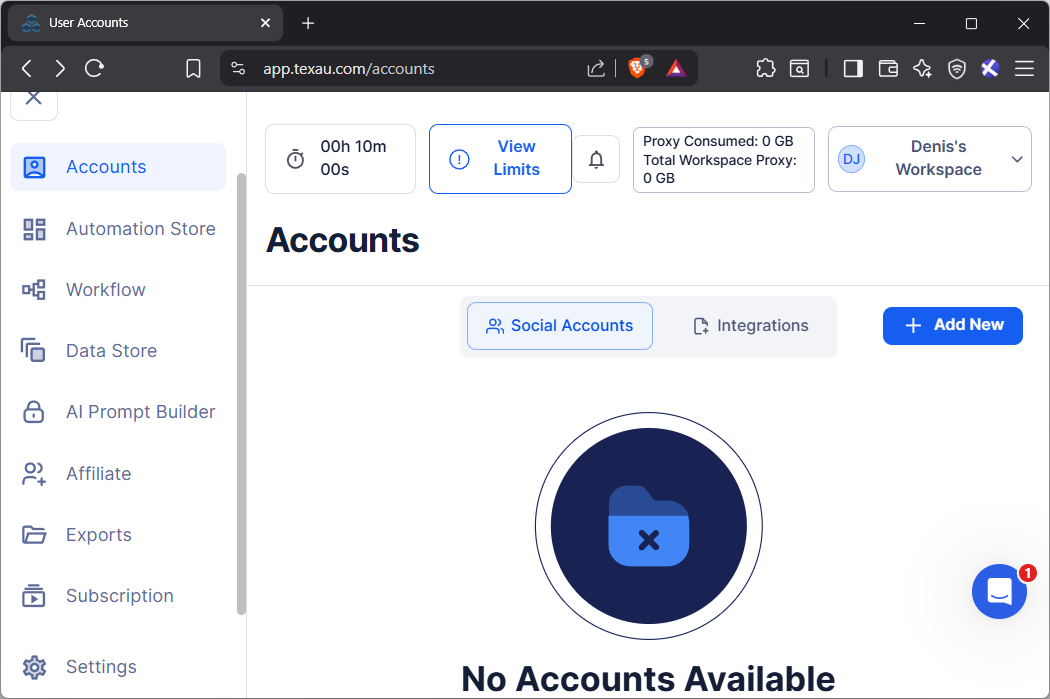Open the browser hamburger menu
Viewport: 1050px width, 699px height.
[x=1024, y=68]
